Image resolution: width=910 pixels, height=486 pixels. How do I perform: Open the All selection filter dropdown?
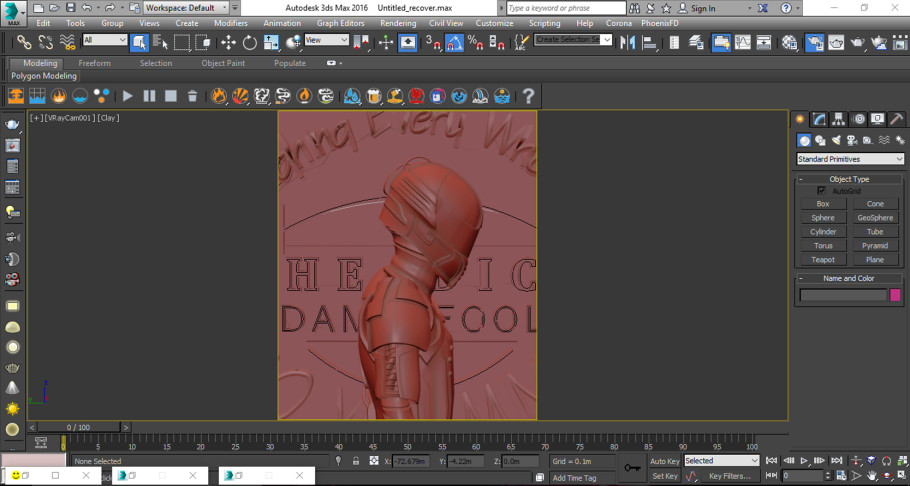[105, 39]
